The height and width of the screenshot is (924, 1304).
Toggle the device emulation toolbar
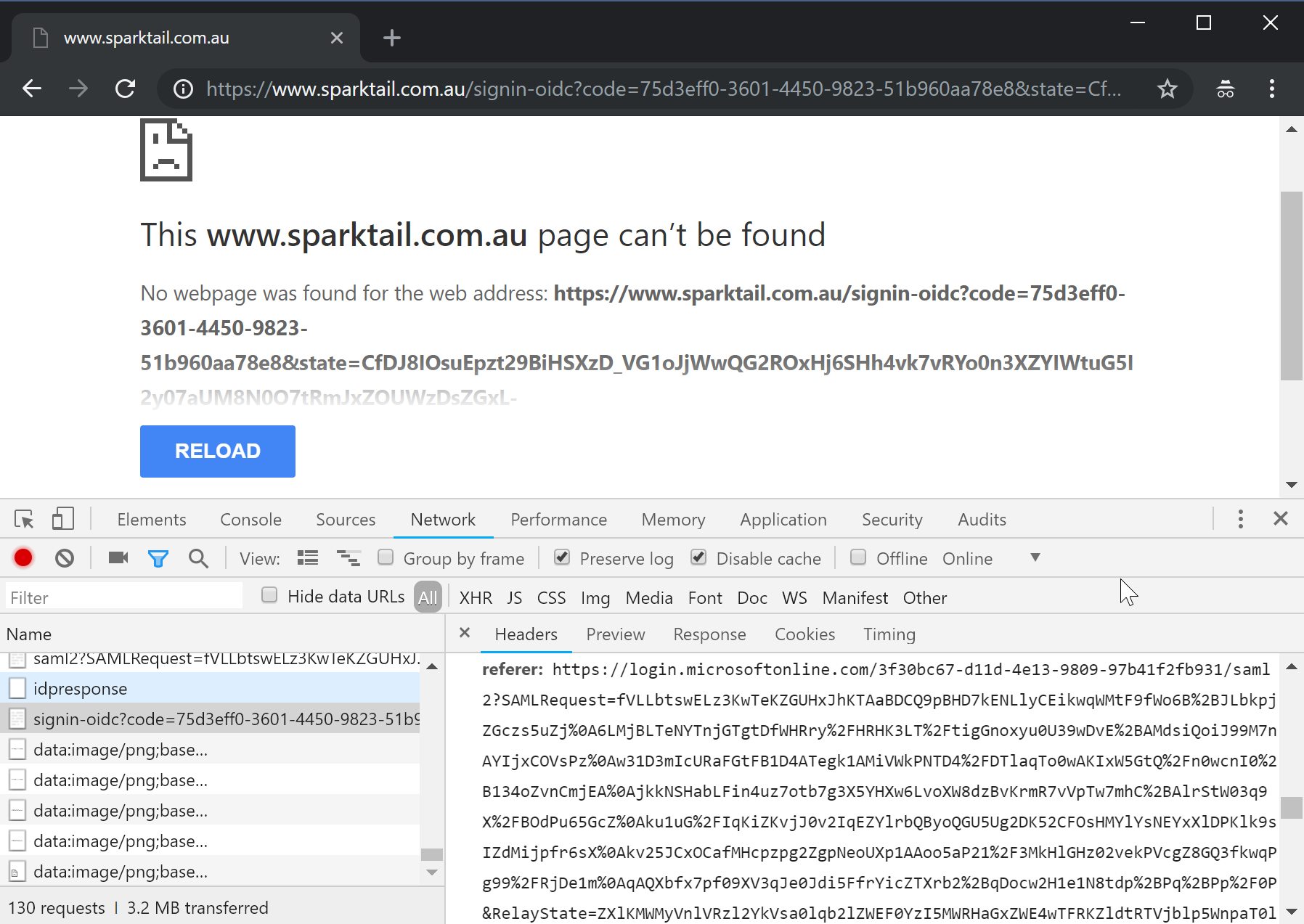point(62,519)
